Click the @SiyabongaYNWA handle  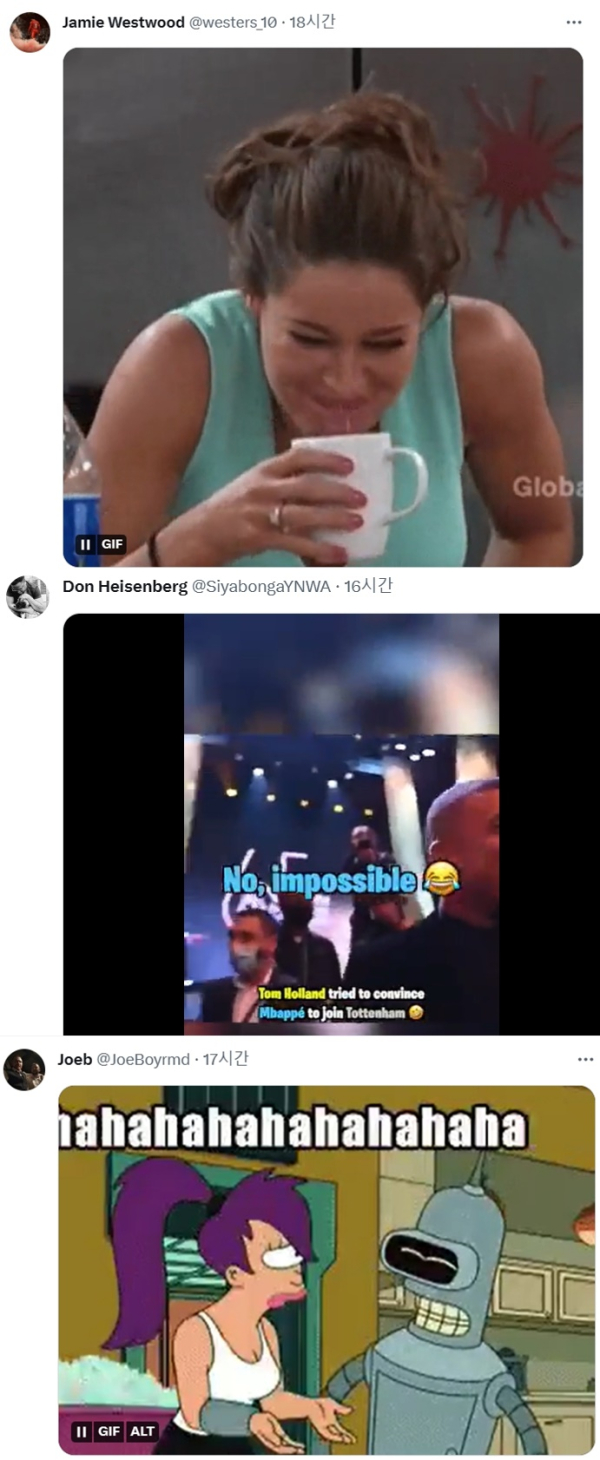tap(260, 586)
